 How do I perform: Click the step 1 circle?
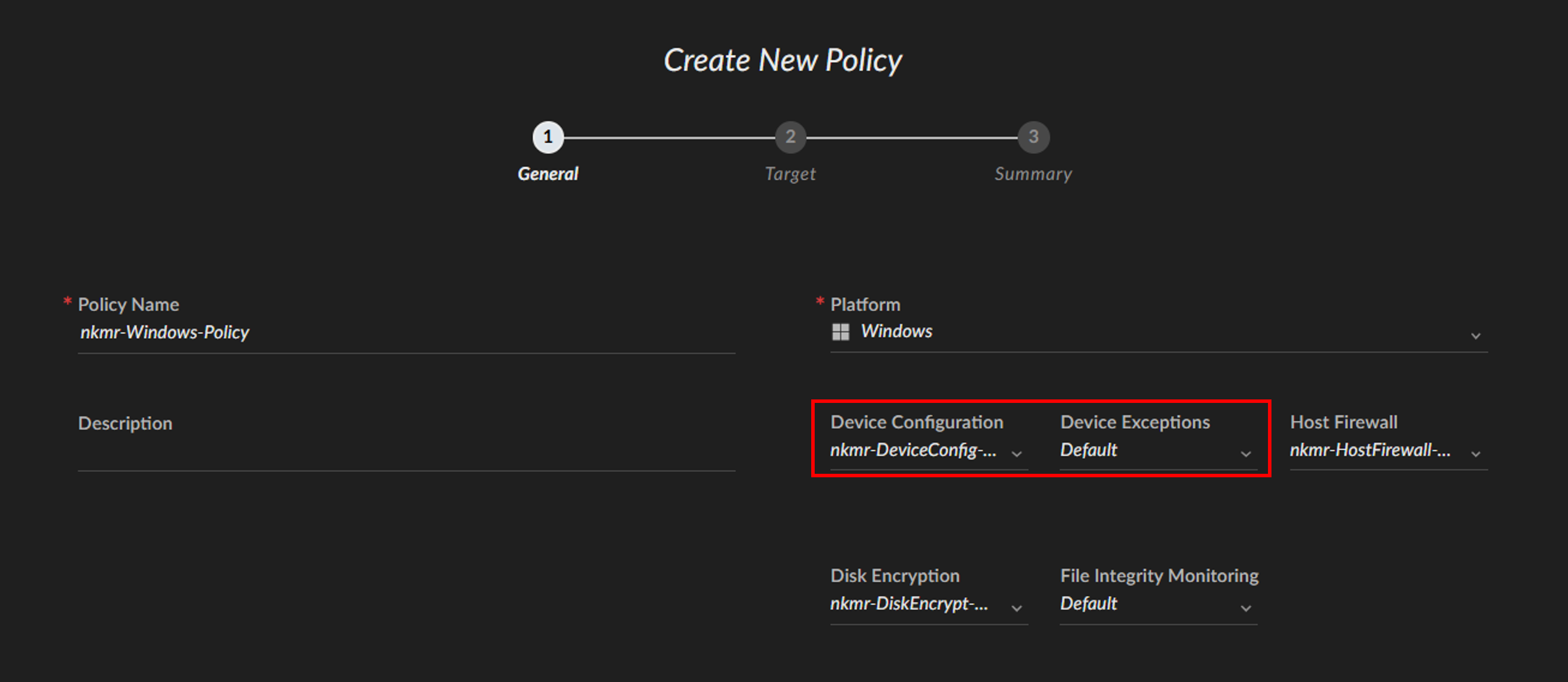point(548,137)
